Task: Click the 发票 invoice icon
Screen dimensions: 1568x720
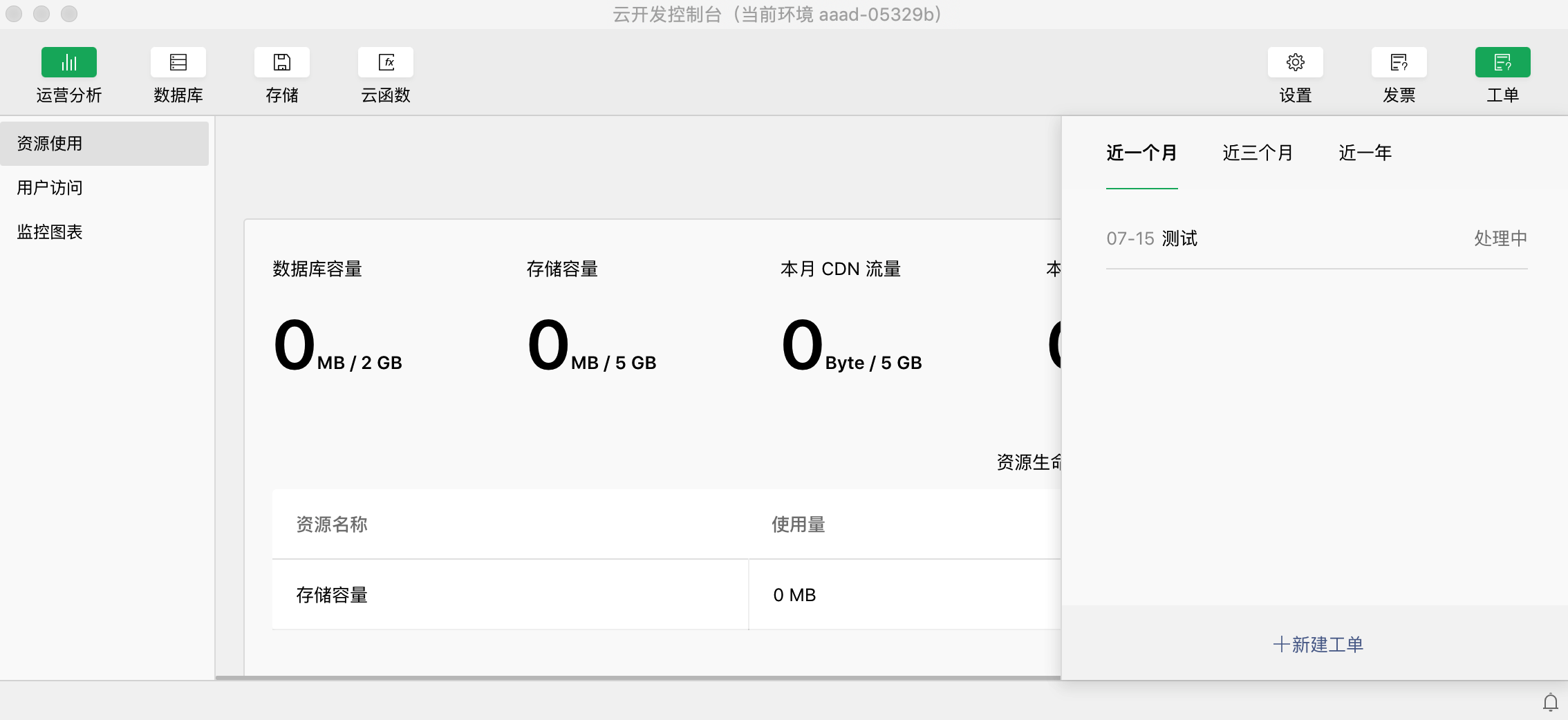Action: click(1399, 63)
